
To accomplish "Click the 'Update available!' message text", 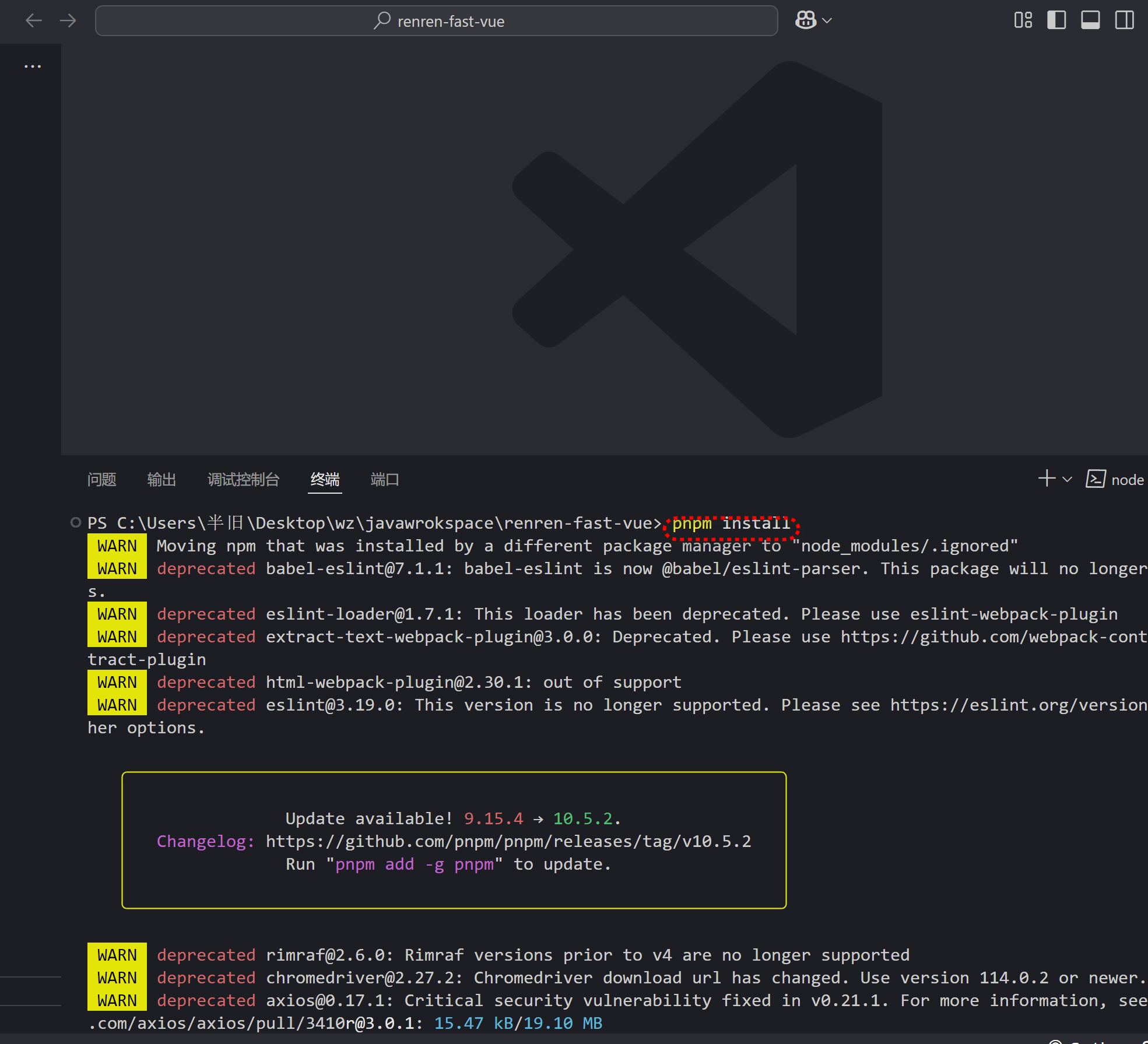I will (x=370, y=818).
